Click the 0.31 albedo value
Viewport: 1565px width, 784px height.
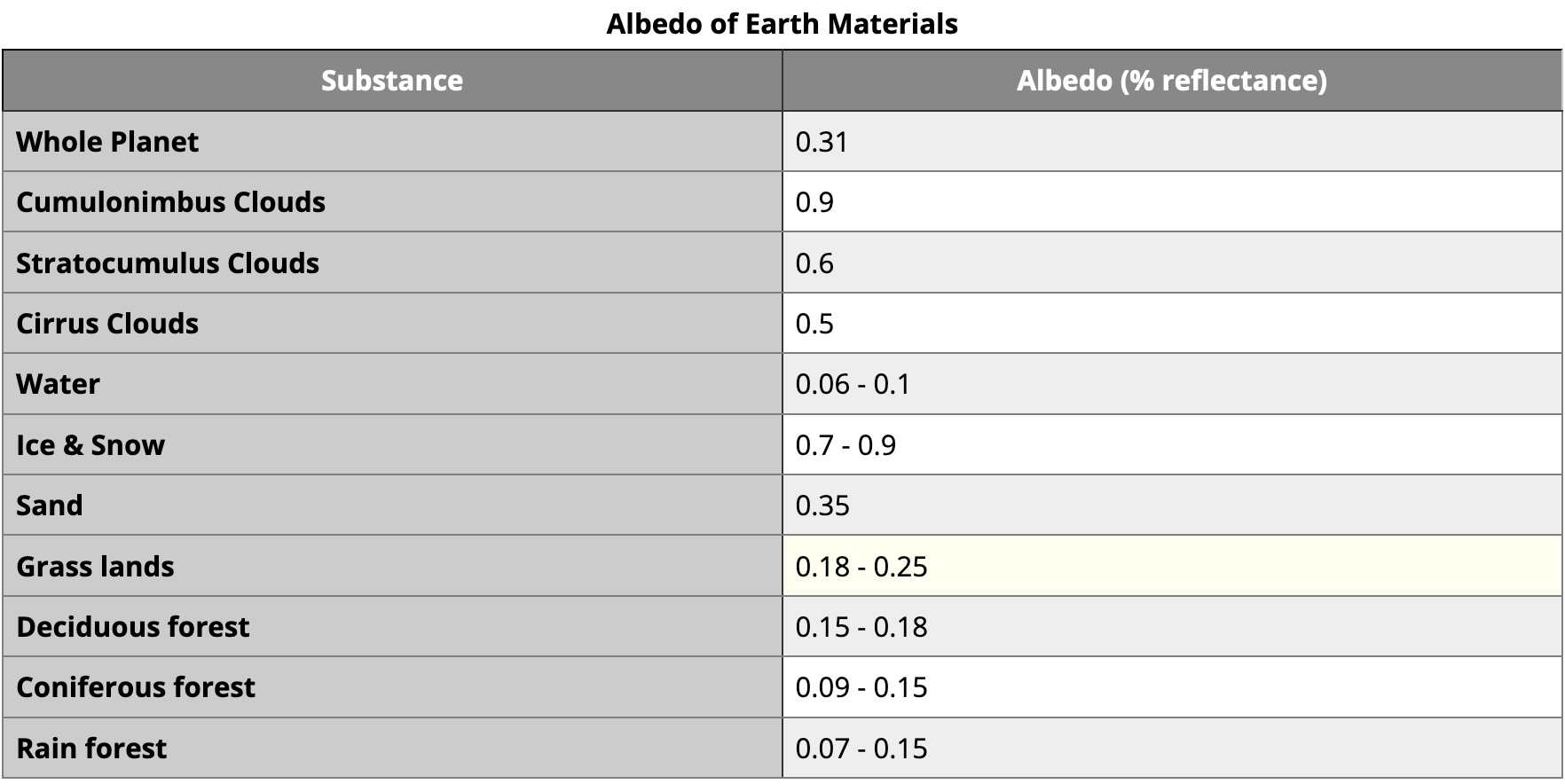click(822, 142)
